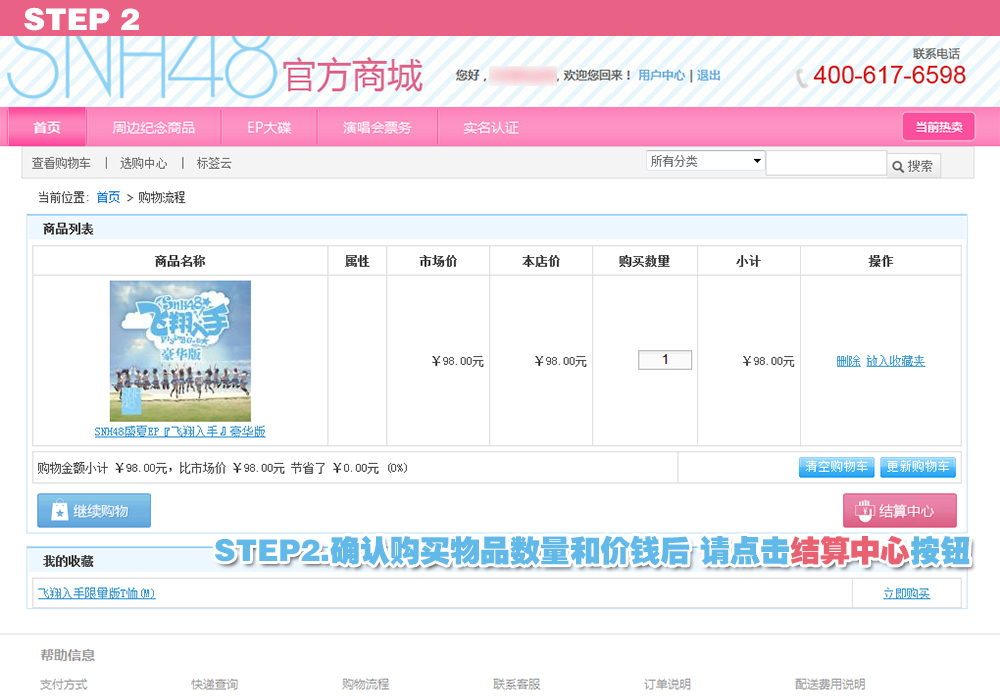Select the 实名认证 tab
This screenshot has height=696, width=1000.
(x=490, y=128)
